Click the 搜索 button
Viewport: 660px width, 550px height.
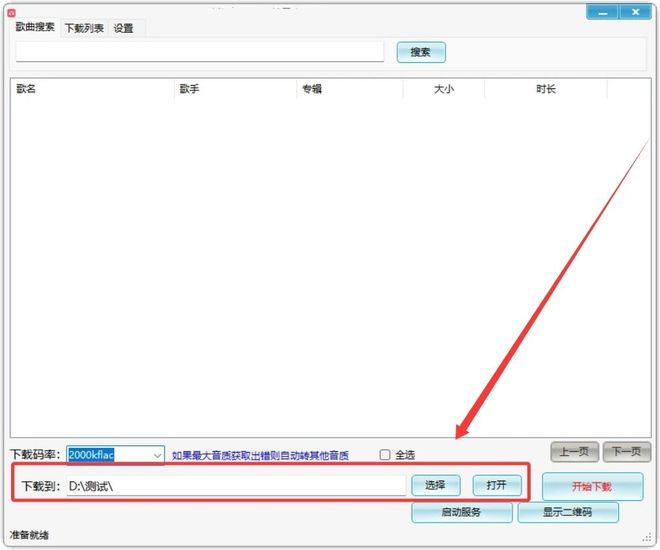[x=421, y=52]
